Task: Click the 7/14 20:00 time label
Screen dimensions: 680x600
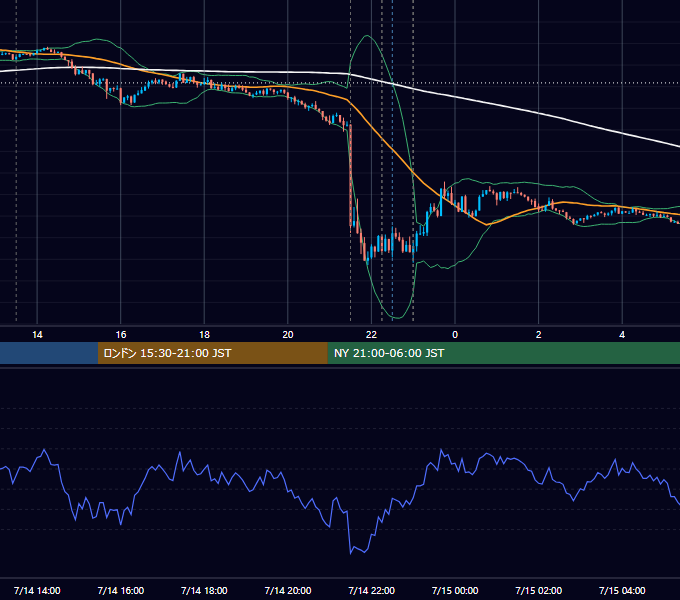Action: pos(288,590)
